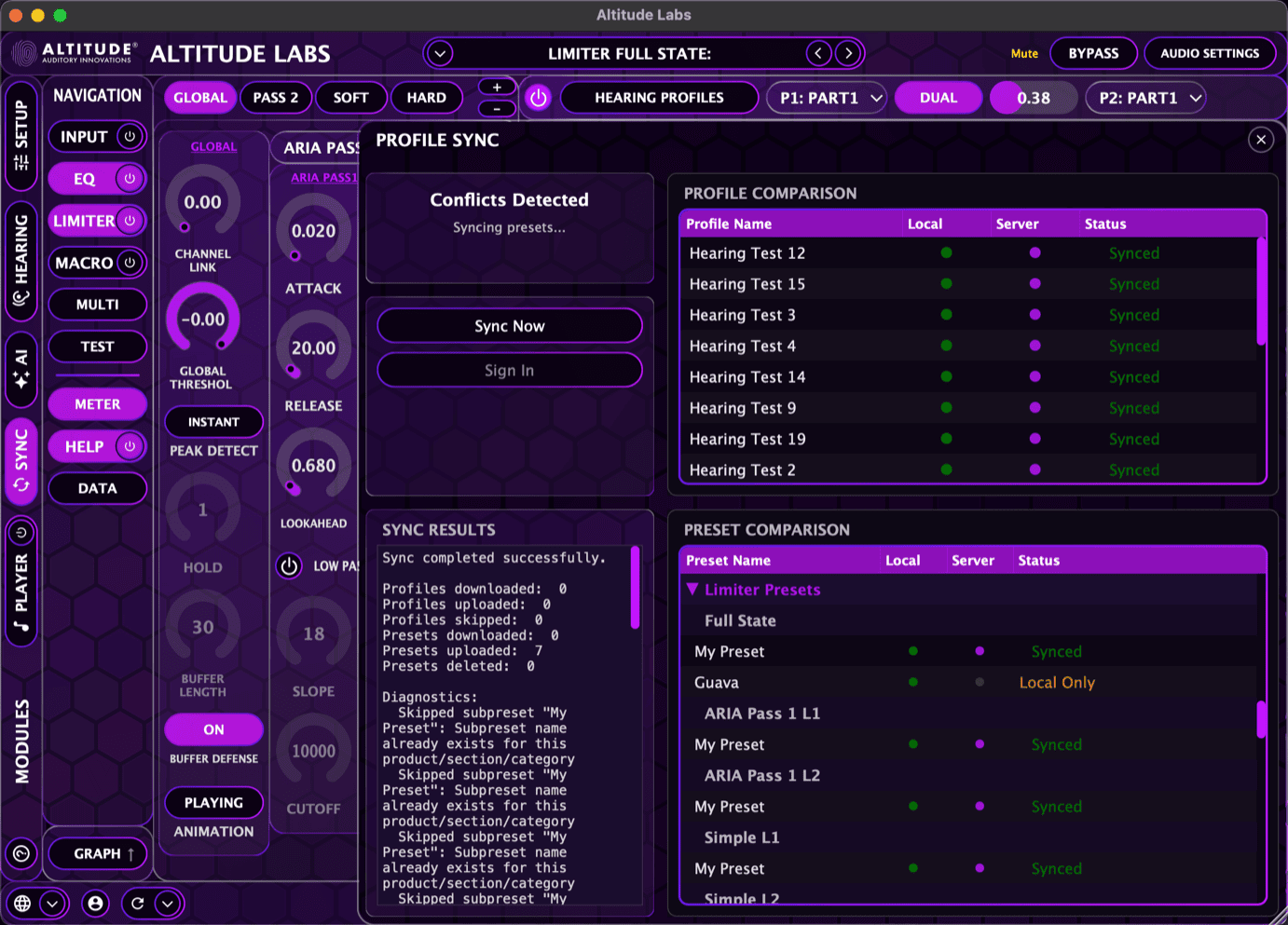Adjust the Attack knob
The width and height of the screenshot is (1288, 925).
[x=313, y=230]
